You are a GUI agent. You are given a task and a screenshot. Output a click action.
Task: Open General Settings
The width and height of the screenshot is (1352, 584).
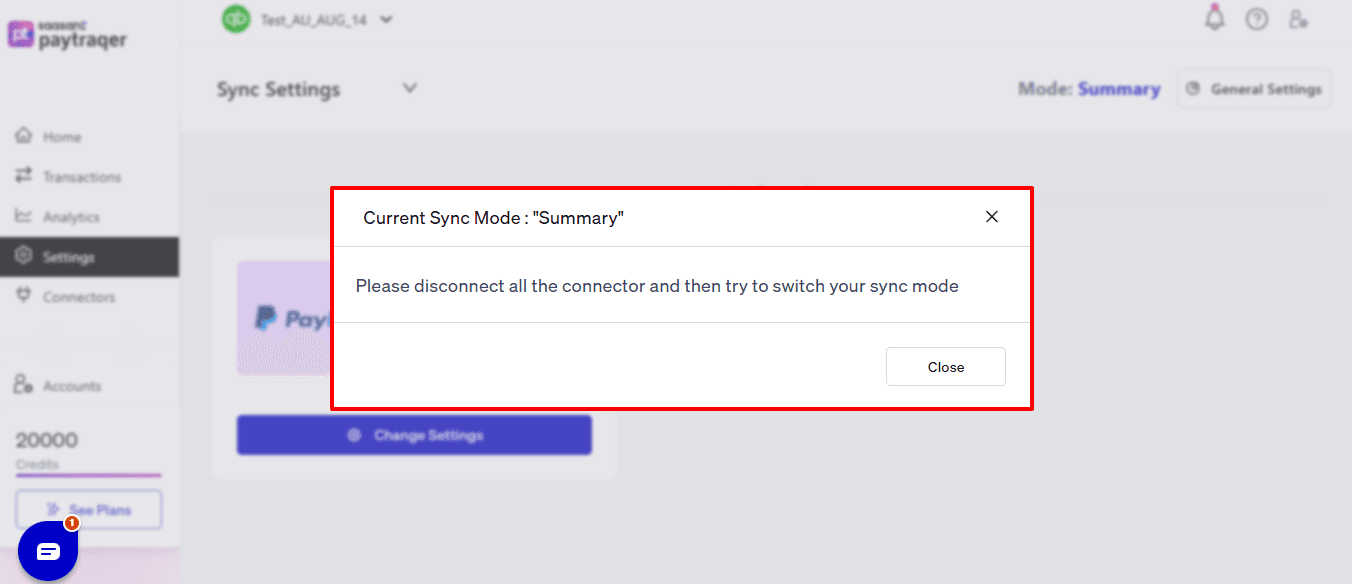1253,88
